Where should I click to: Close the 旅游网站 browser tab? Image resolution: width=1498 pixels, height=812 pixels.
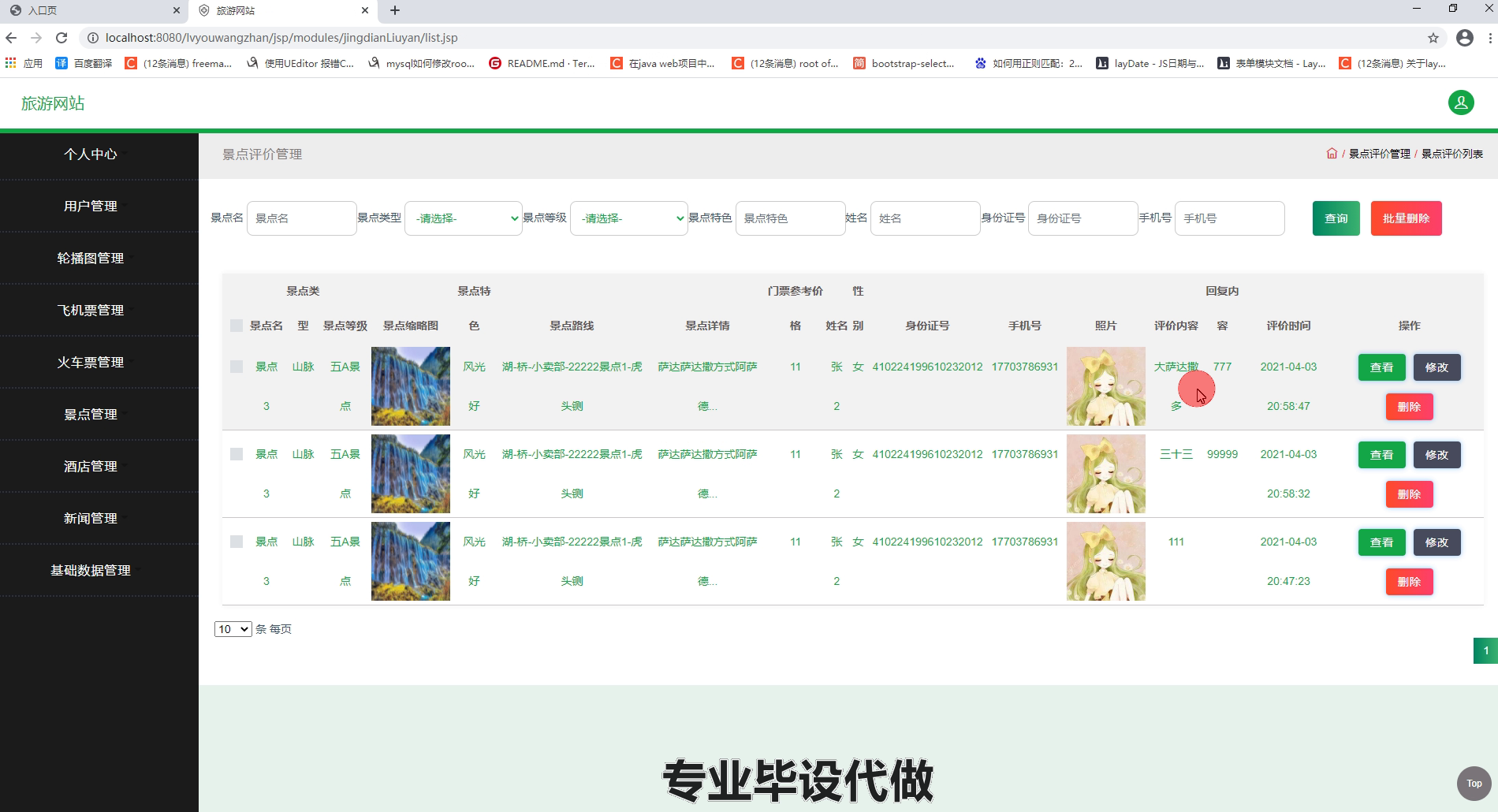[x=365, y=10]
